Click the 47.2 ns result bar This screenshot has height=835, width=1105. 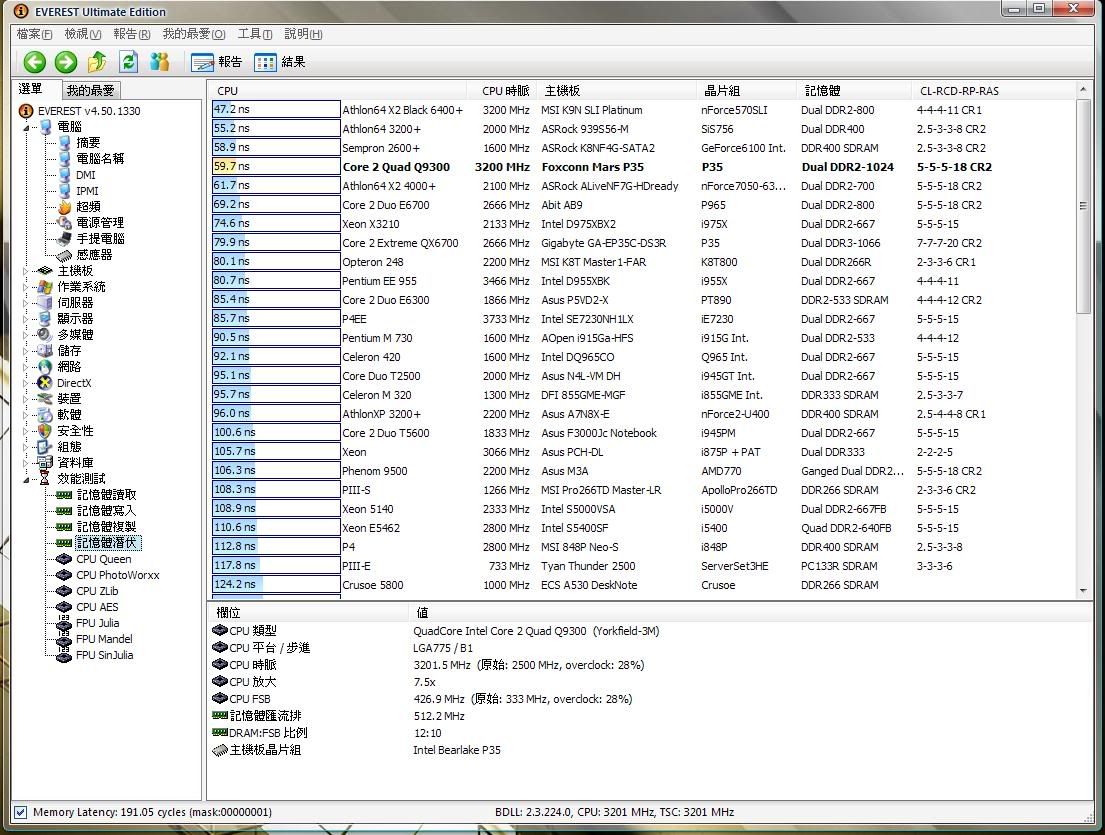(276, 109)
